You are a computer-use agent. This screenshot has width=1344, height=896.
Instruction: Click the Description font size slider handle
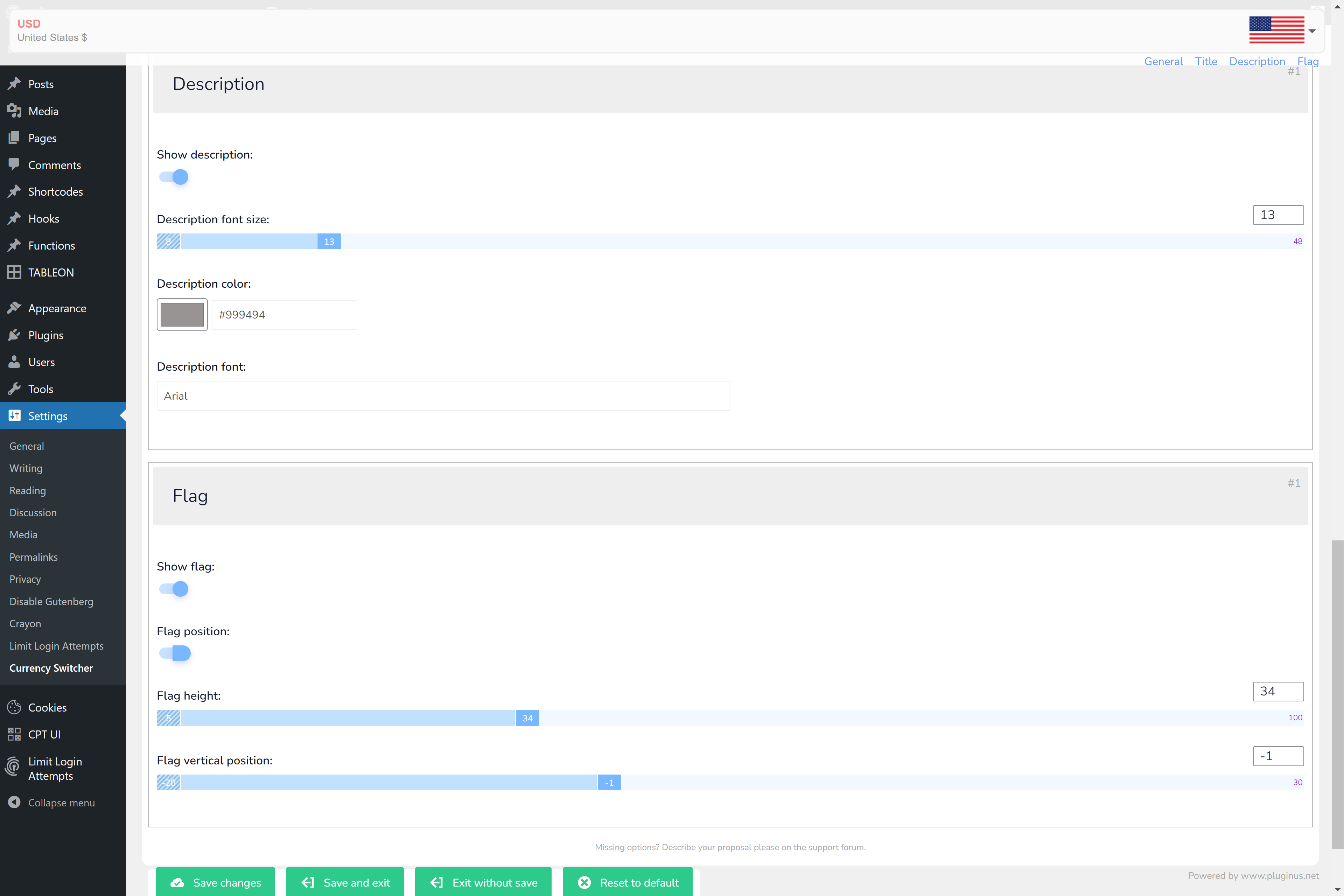click(x=329, y=241)
